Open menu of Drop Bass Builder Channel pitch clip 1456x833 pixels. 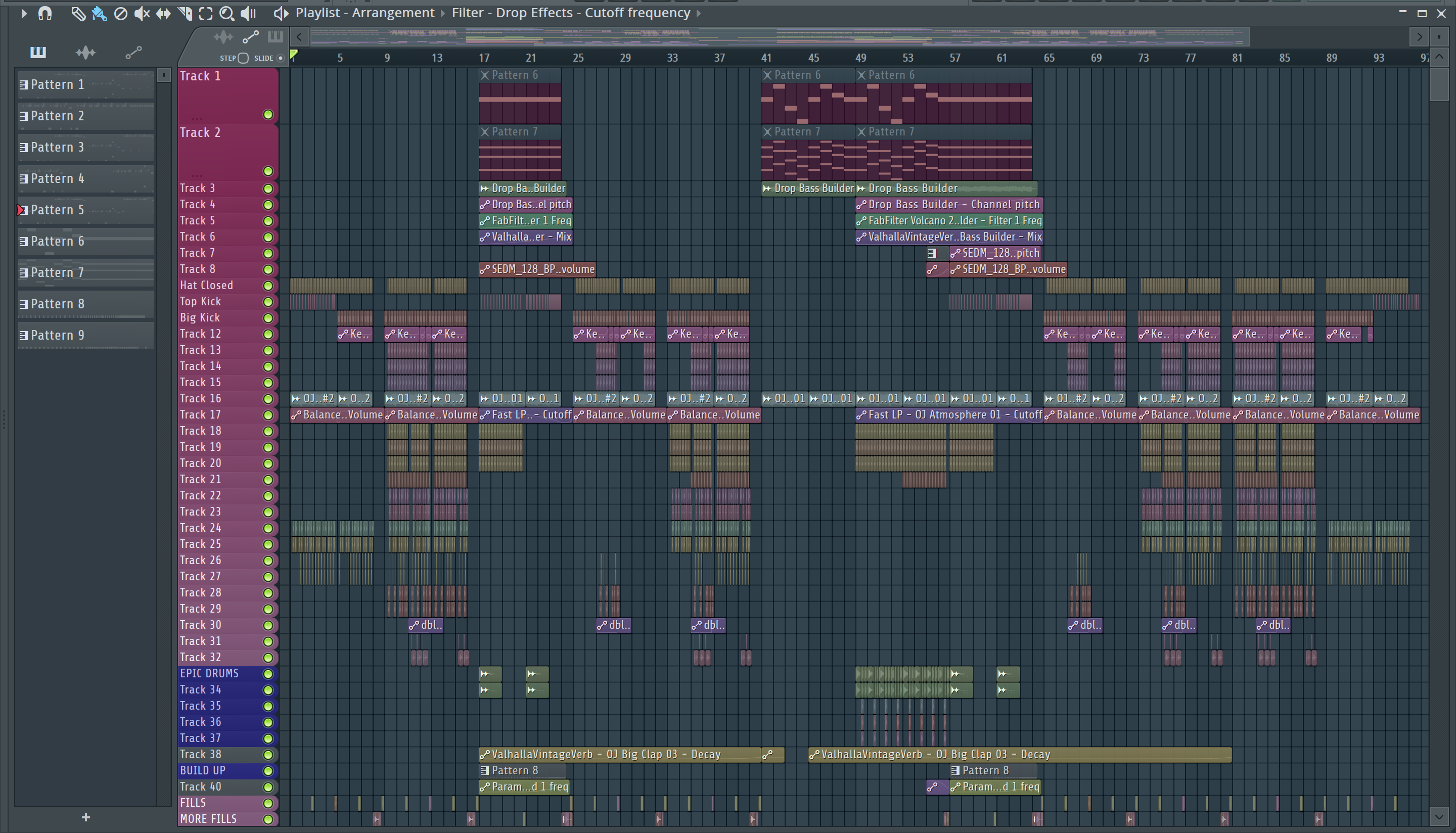[861, 205]
